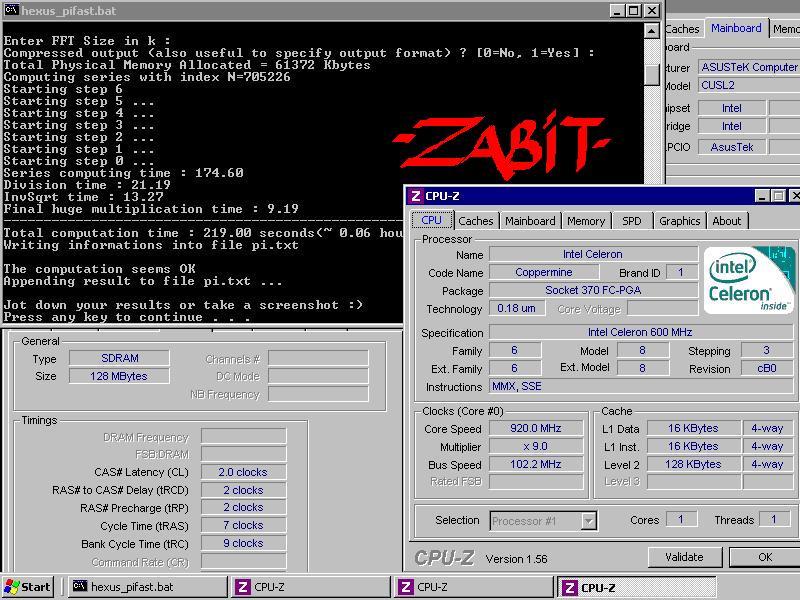Minimize the front CPU-Z window
The image size is (800, 600).
(762, 196)
